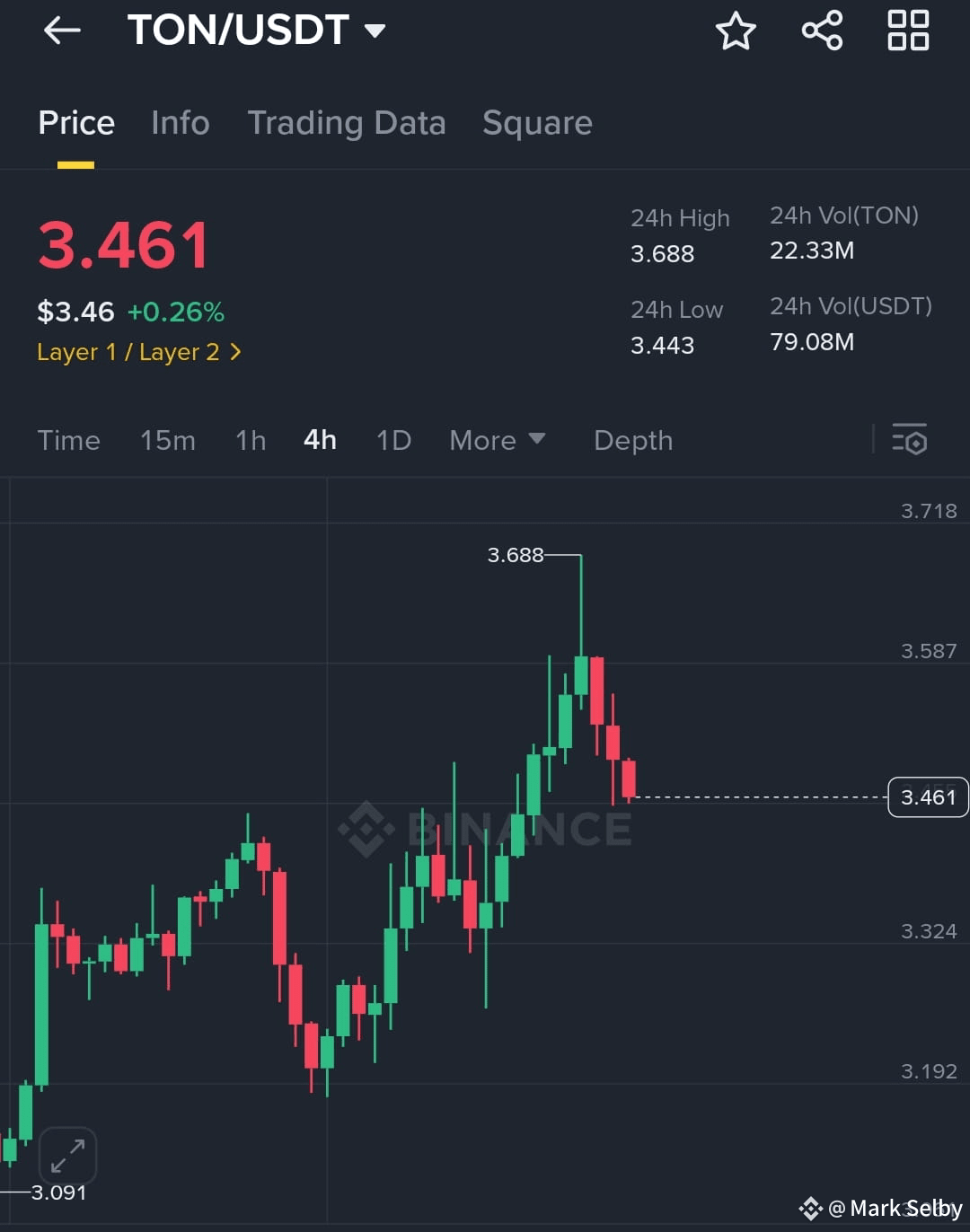
Task: Switch to the Trading Data tab
Action: click(x=347, y=123)
